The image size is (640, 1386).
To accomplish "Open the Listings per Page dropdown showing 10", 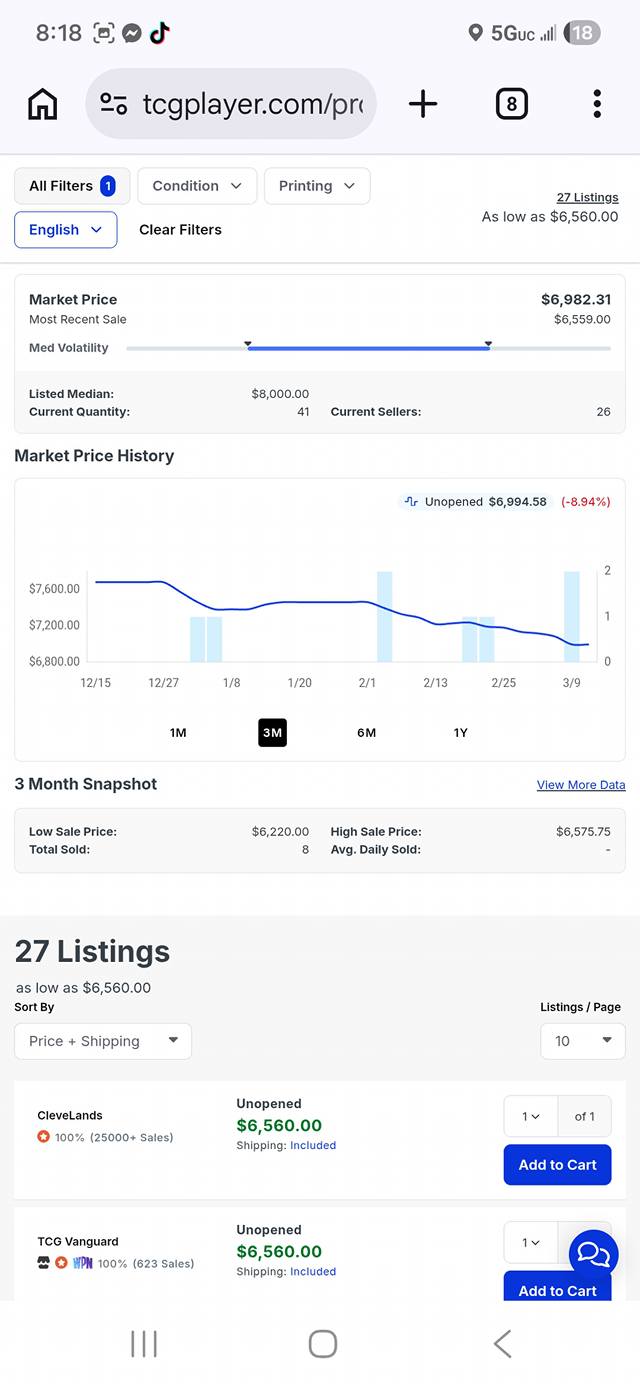I will (583, 1041).
